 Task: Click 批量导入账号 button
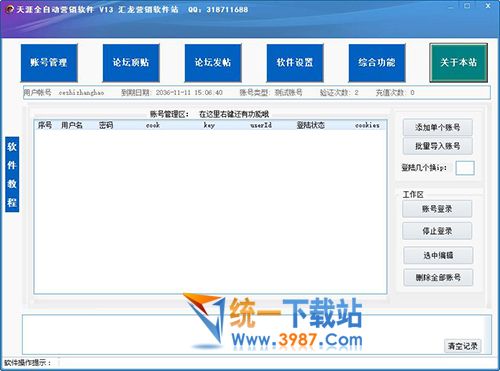pos(438,146)
